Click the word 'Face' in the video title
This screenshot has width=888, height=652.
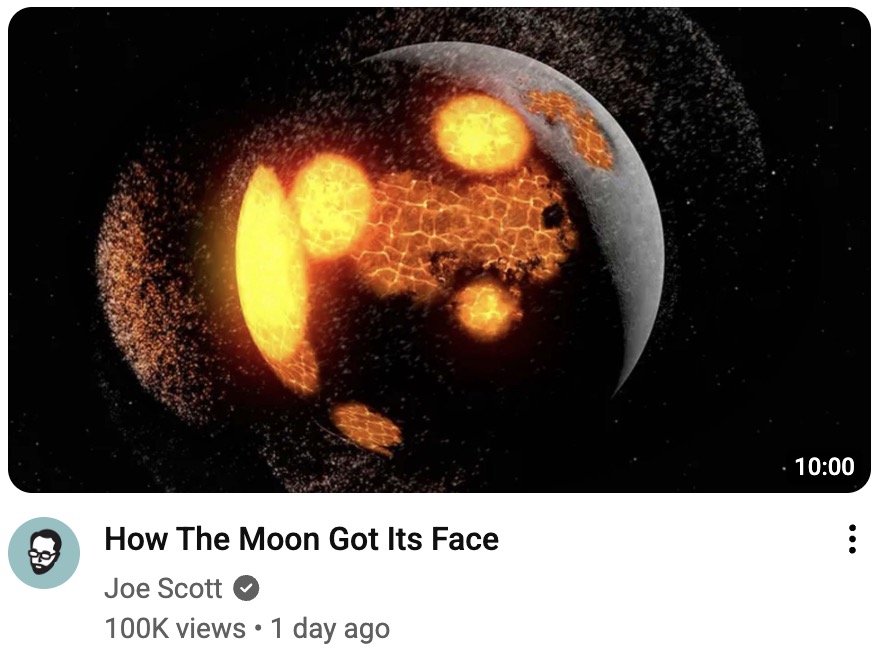[x=464, y=539]
